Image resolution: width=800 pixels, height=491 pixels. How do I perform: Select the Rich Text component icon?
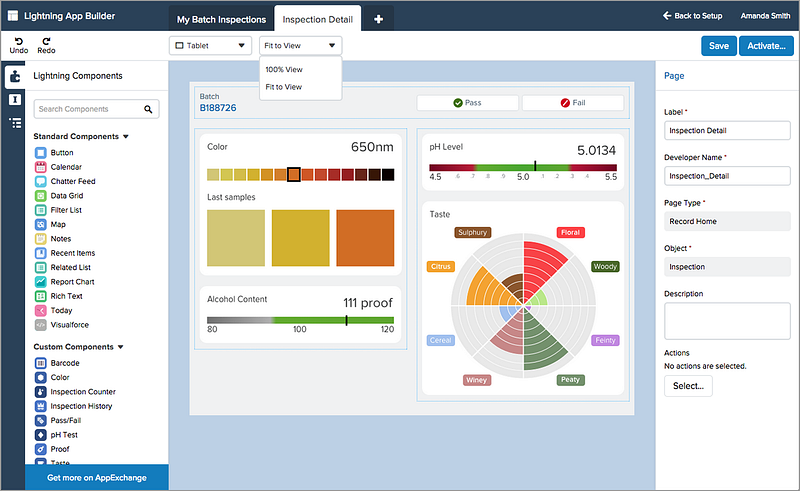pyautogui.click(x=41, y=296)
